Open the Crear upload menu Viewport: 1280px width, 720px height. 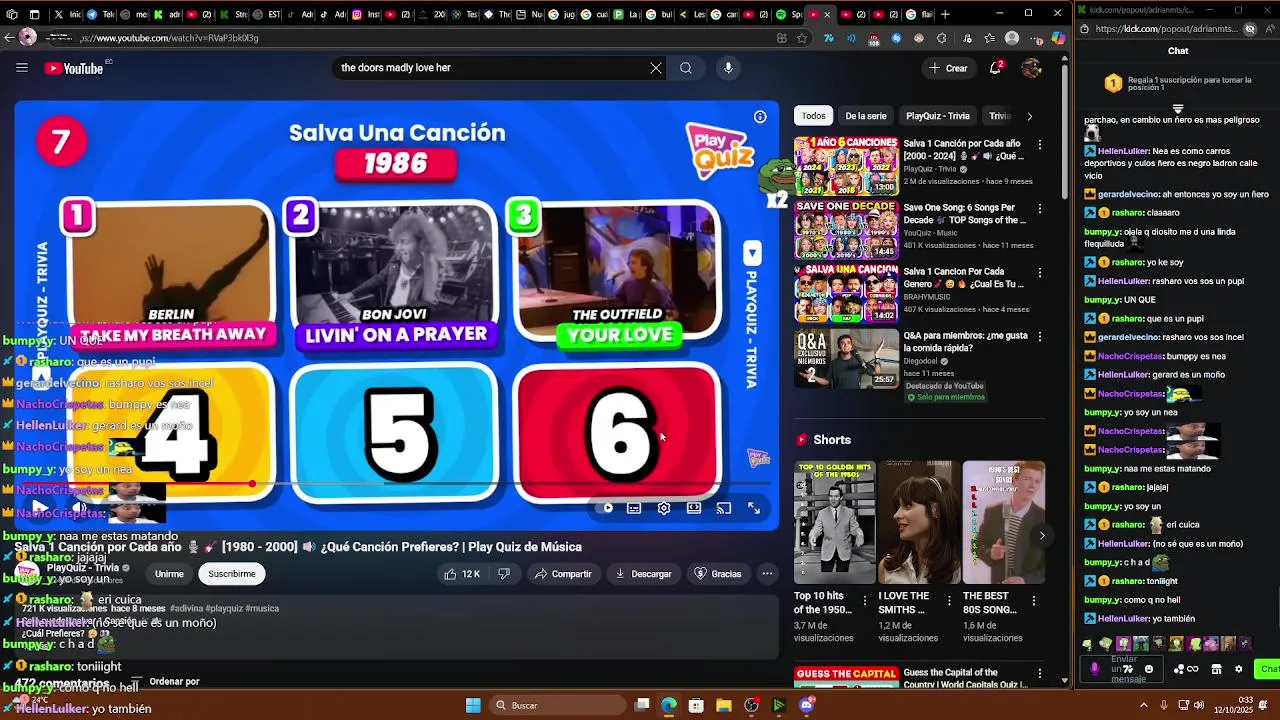[948, 68]
